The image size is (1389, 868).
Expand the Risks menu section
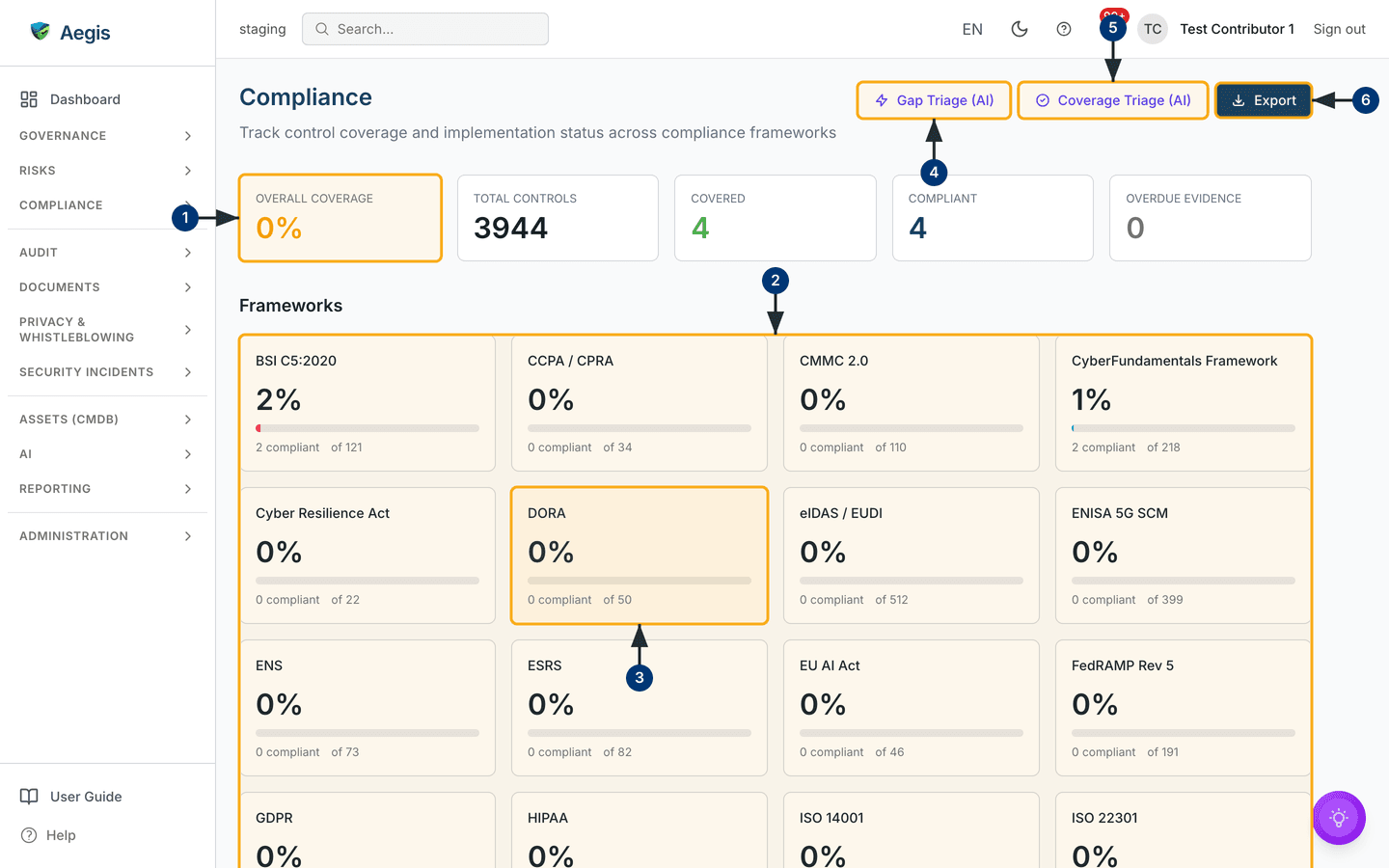coord(107,171)
